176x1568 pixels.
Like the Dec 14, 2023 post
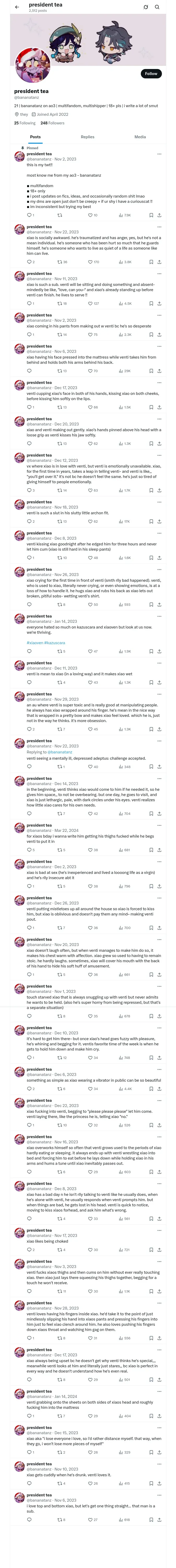tap(90, 814)
